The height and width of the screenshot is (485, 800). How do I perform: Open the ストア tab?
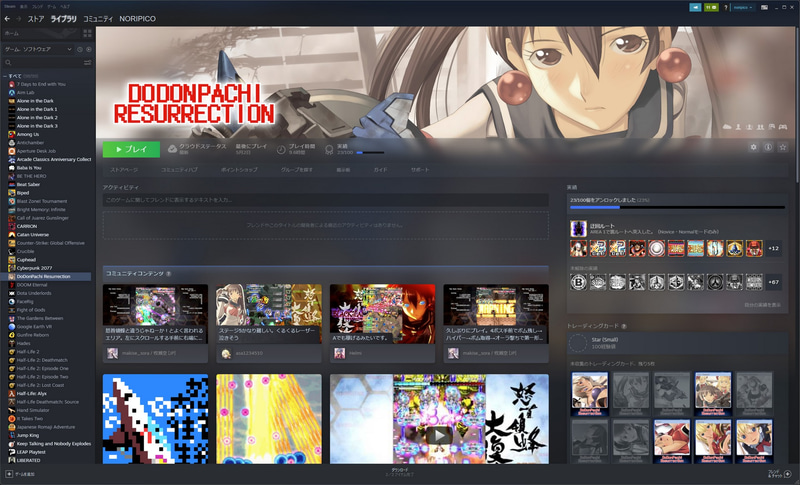click(36, 19)
